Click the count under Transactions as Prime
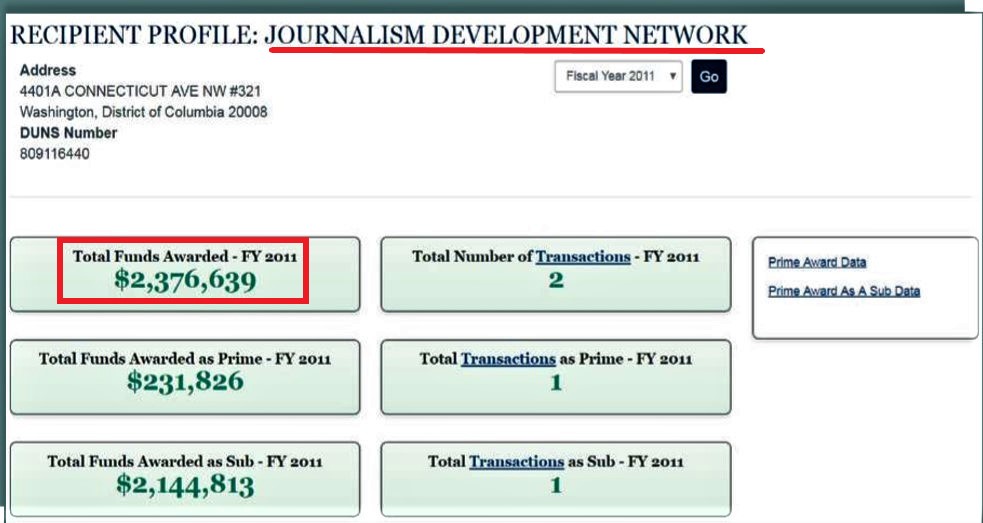The height and width of the screenshot is (523, 983). point(556,382)
